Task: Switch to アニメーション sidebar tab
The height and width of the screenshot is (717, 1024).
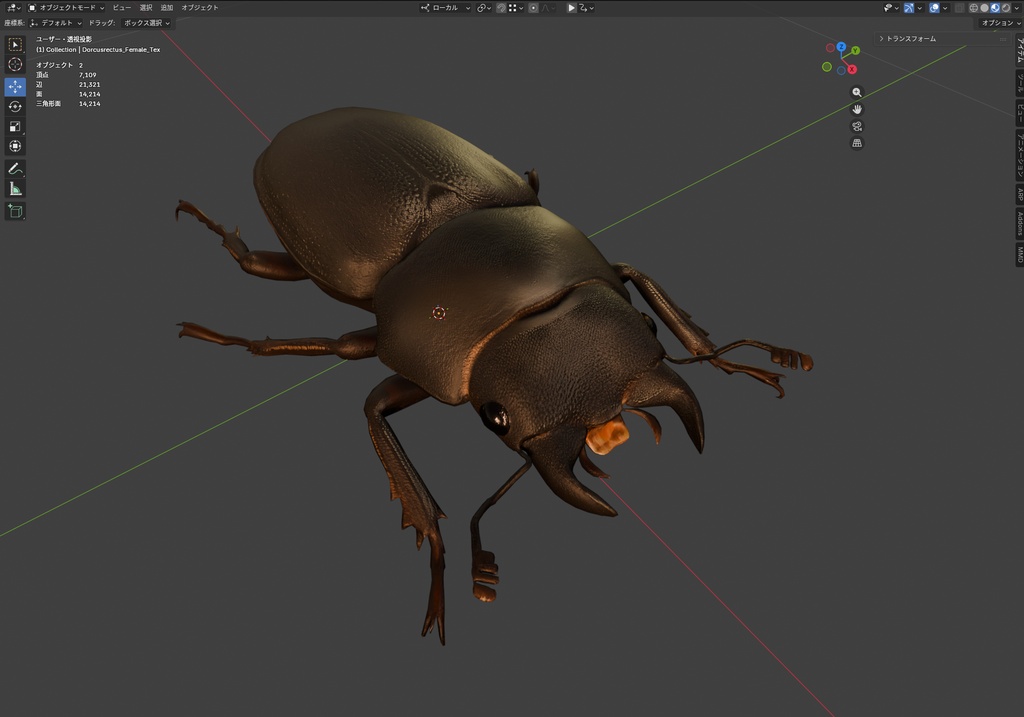Action: (x=1019, y=155)
